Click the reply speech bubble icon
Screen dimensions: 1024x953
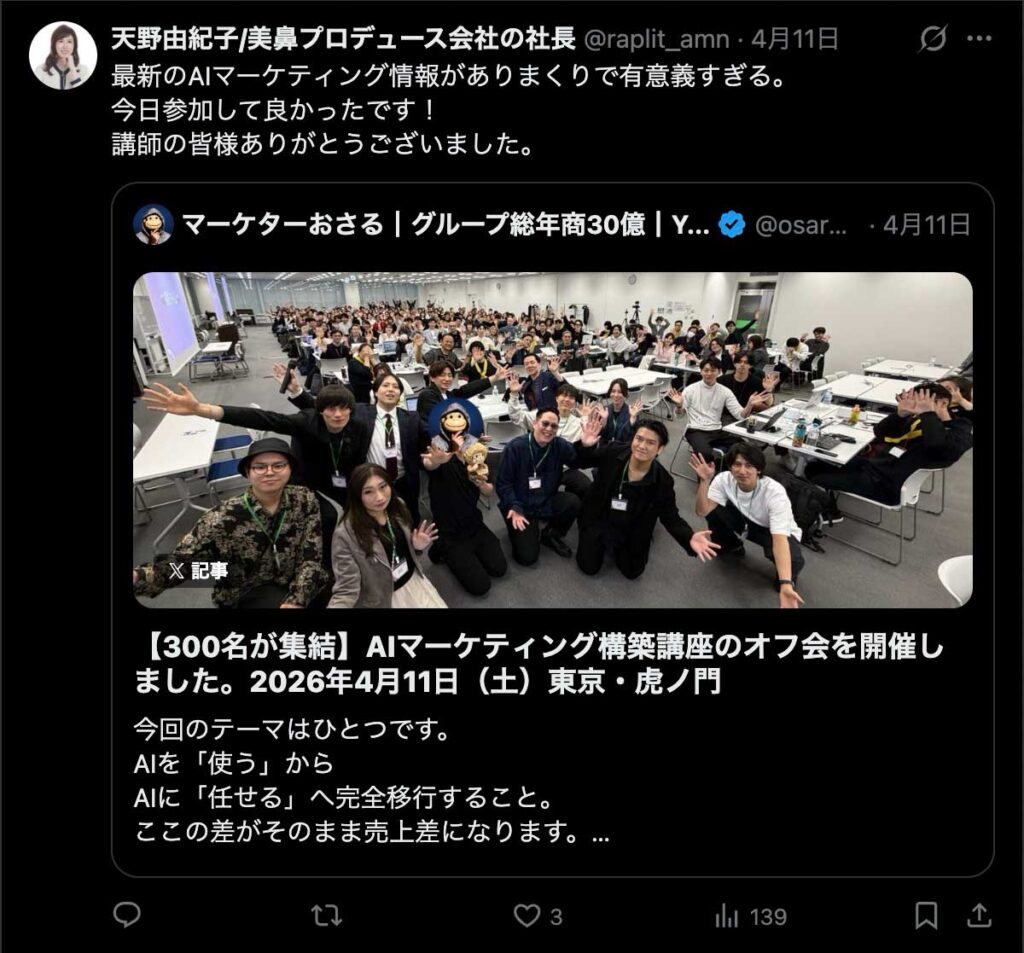click(127, 915)
